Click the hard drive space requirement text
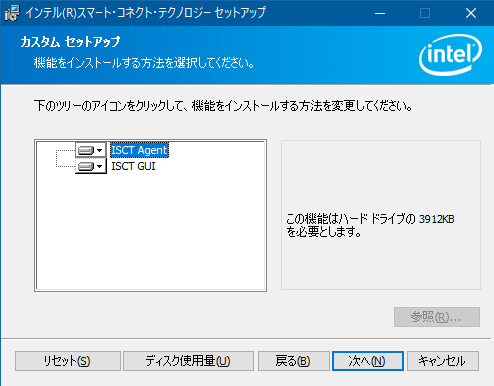The image size is (494, 386). point(370,225)
